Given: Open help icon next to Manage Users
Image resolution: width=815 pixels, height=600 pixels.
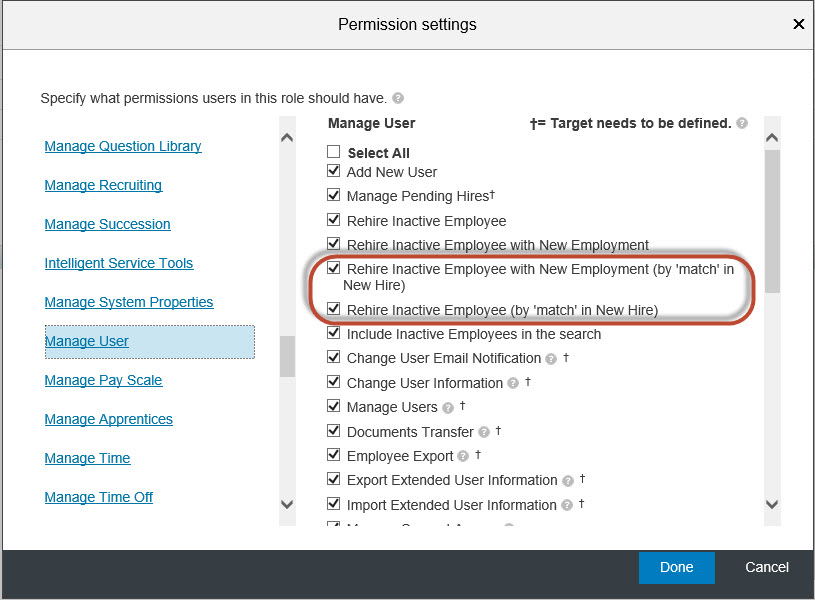Looking at the screenshot, I should point(448,408).
